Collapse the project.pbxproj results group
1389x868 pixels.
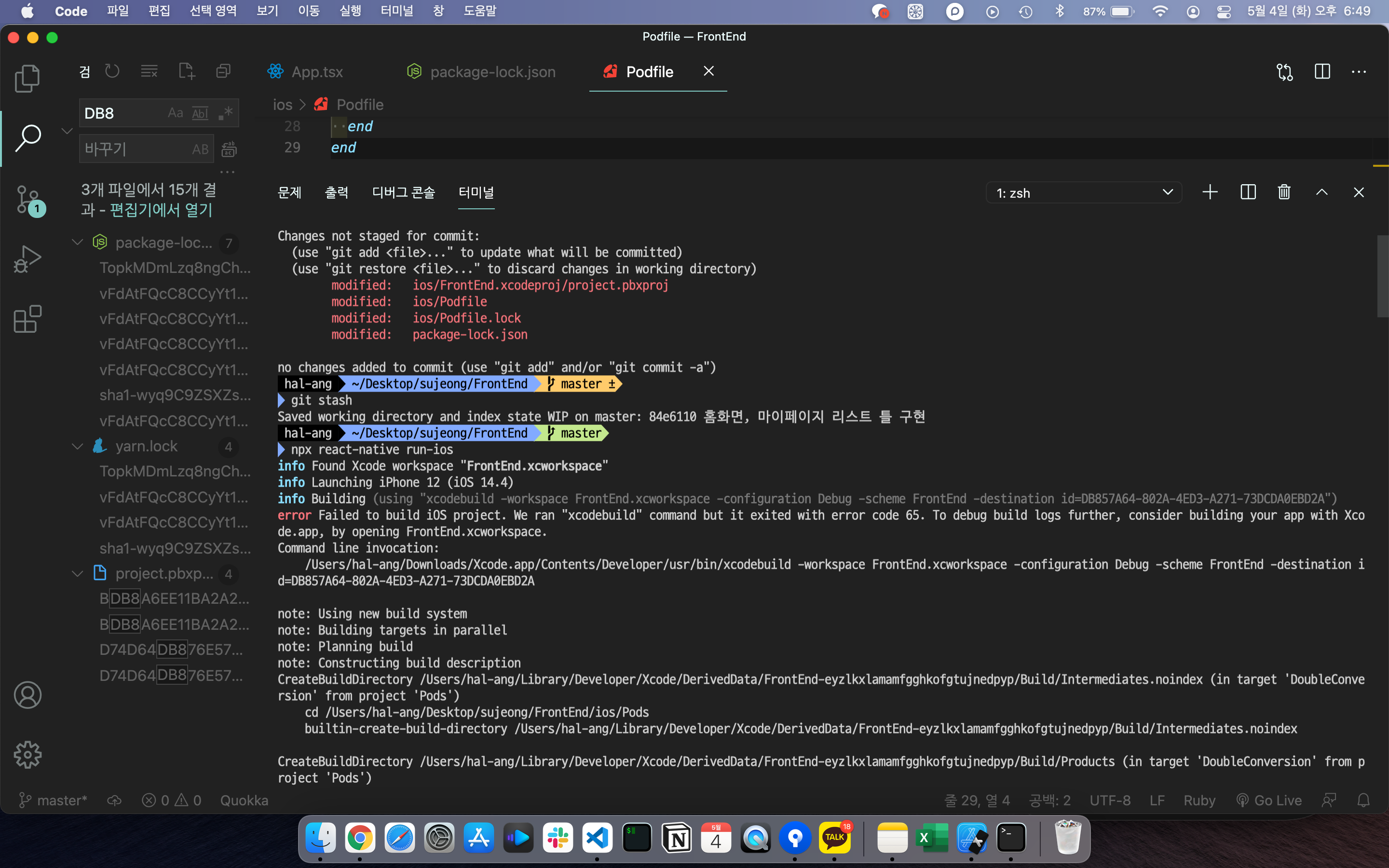coord(78,573)
